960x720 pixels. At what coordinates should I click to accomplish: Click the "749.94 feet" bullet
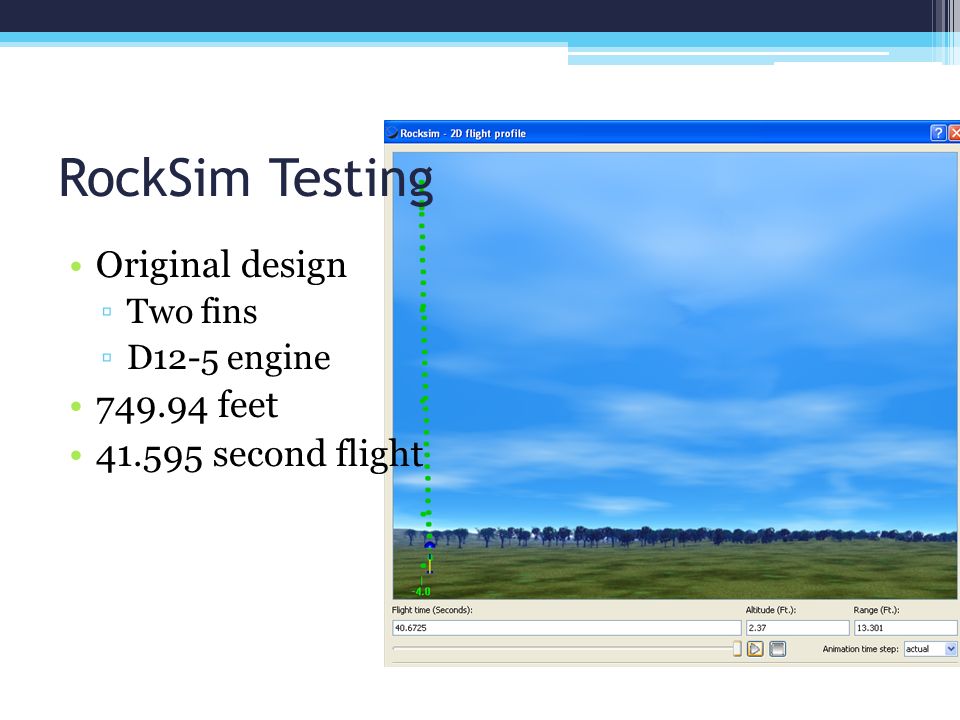tap(187, 407)
